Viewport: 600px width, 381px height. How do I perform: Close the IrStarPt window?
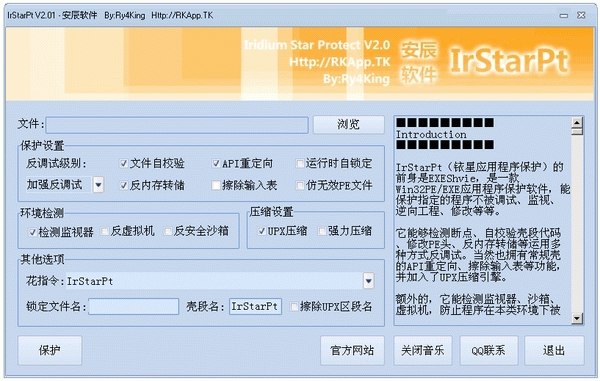[x=581, y=15]
